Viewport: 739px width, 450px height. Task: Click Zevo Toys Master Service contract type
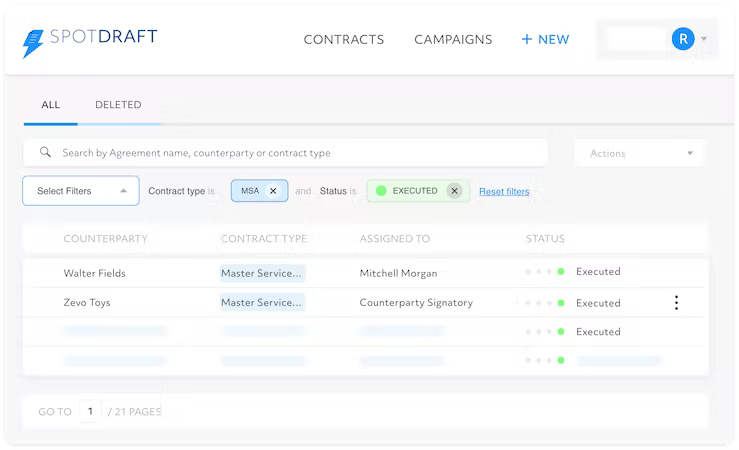point(262,303)
